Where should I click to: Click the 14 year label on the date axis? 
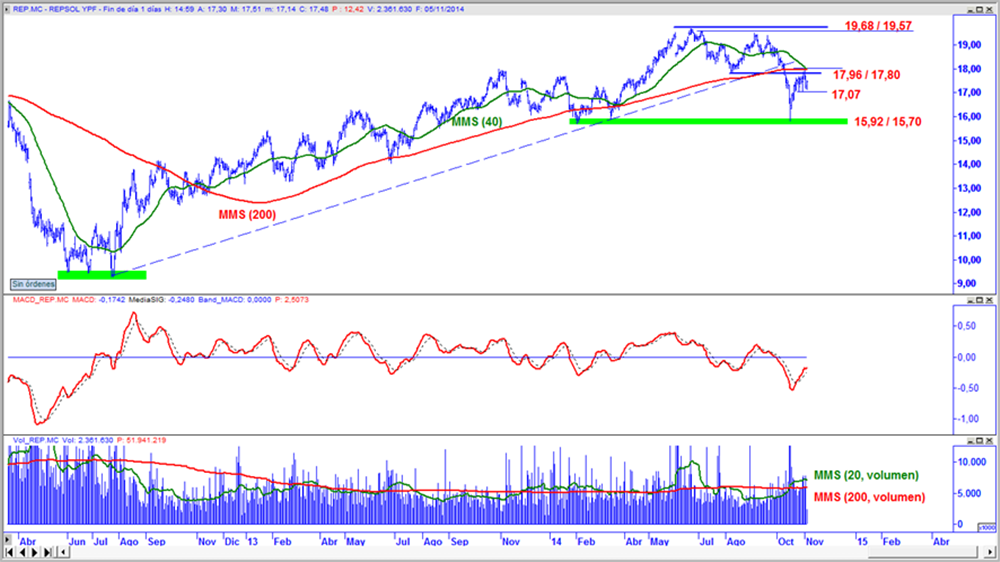click(556, 542)
